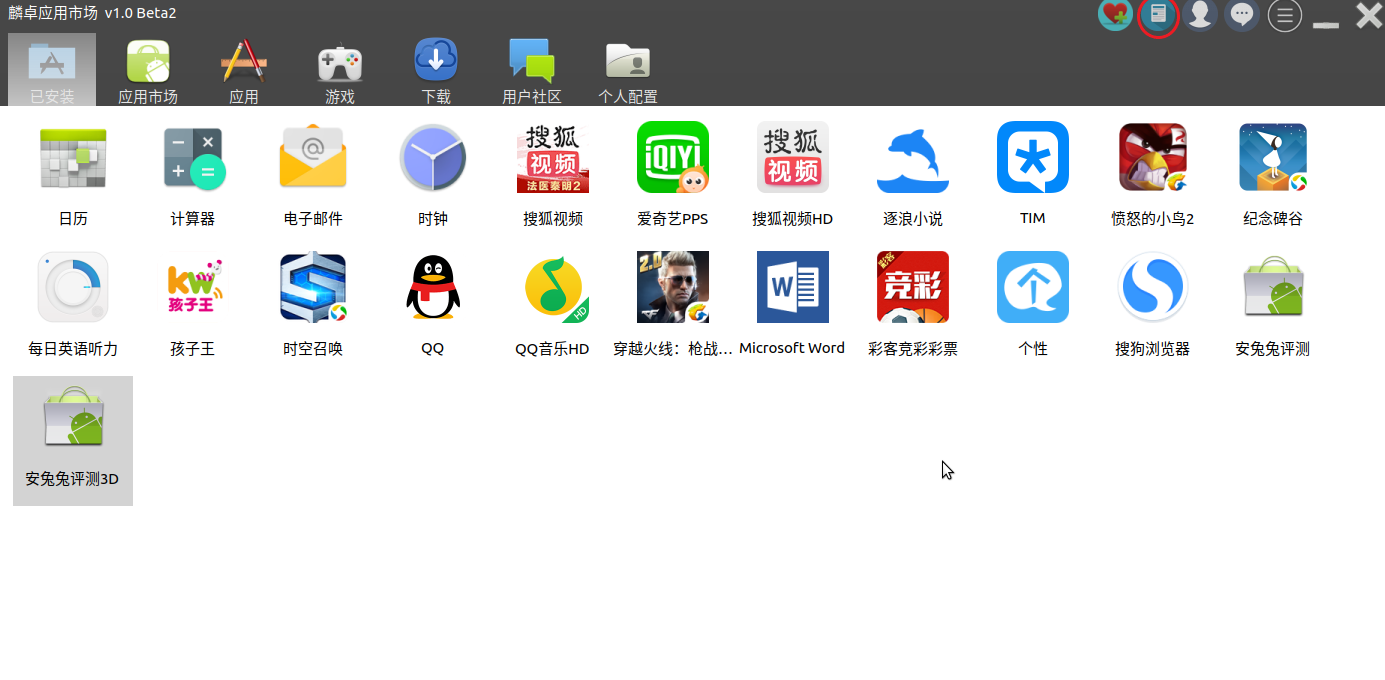The image size is (1385, 680).
Task: Launch the 纪念碑谷 game icon
Action: (x=1273, y=157)
